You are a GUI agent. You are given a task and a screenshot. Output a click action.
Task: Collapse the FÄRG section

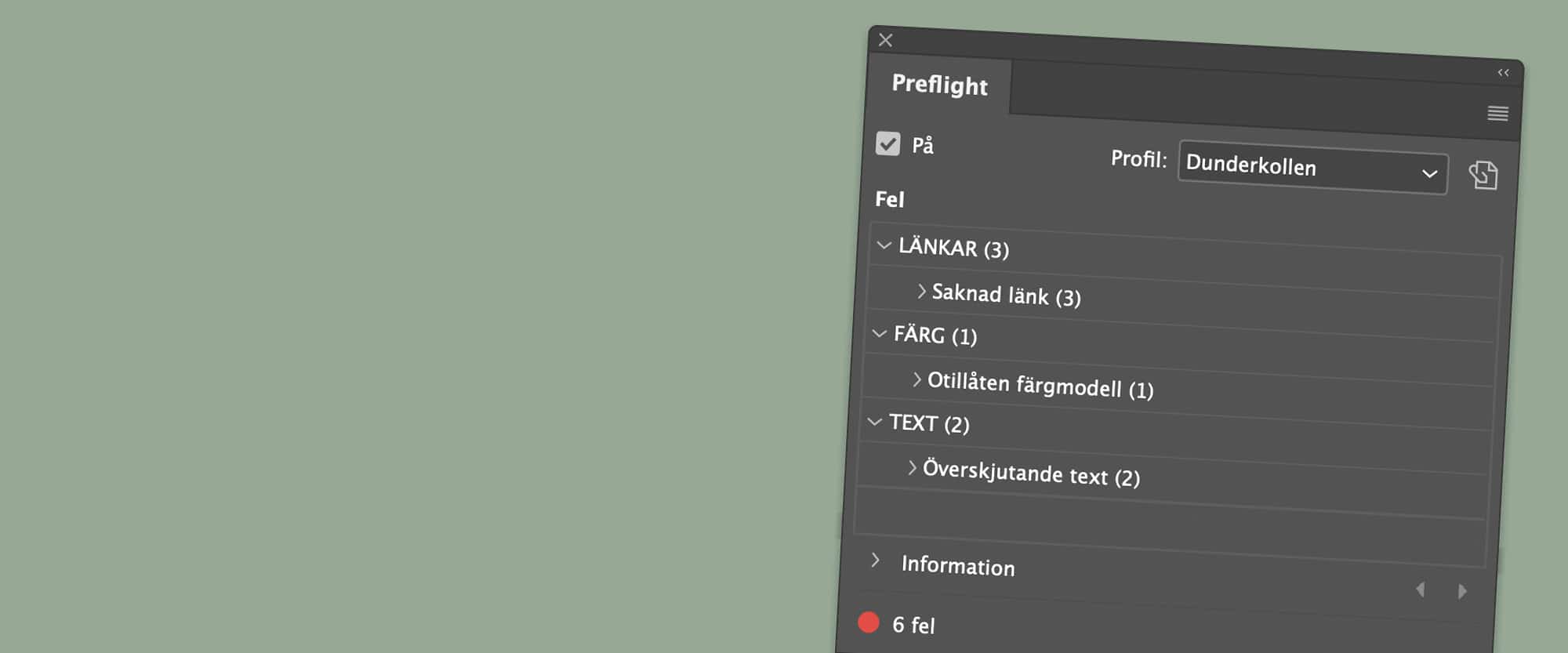[x=880, y=332]
